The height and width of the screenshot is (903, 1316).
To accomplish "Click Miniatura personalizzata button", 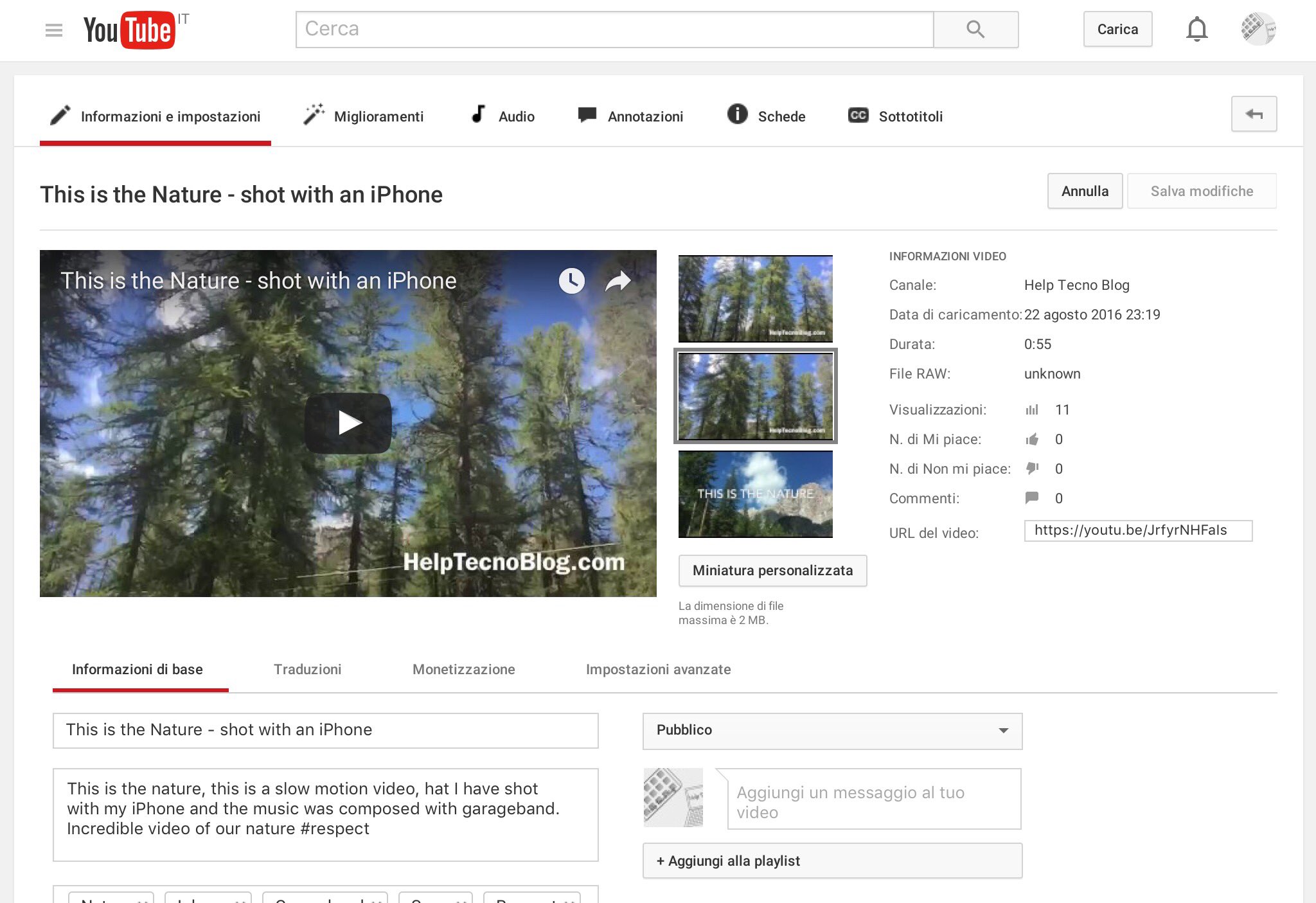I will pyautogui.click(x=772, y=571).
